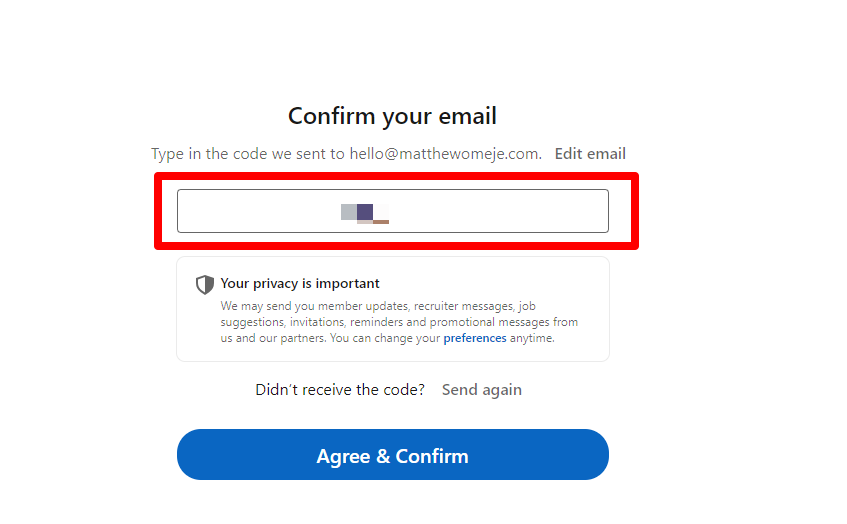Click the job phrase ending the first notice line

(x=527, y=306)
